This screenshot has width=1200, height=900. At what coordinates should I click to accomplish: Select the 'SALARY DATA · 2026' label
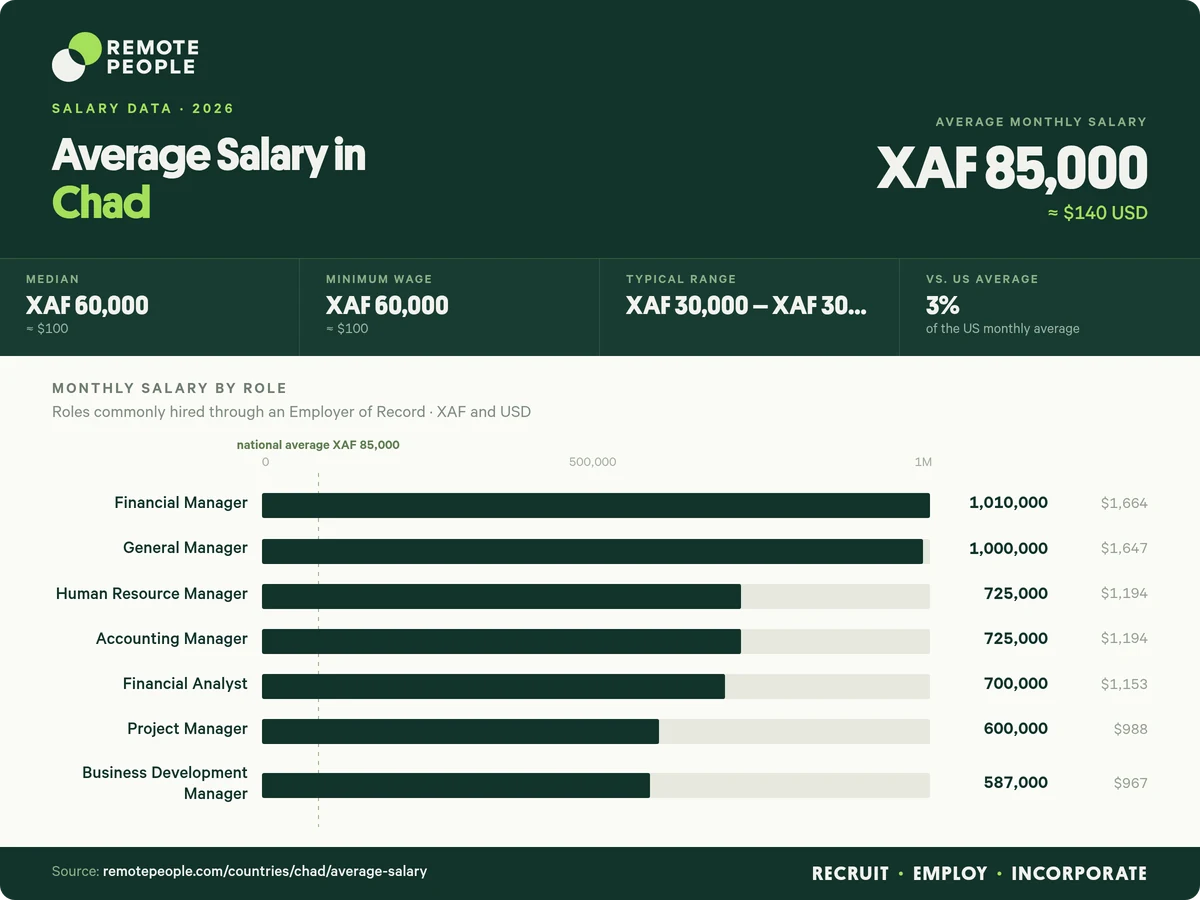[x=143, y=108]
